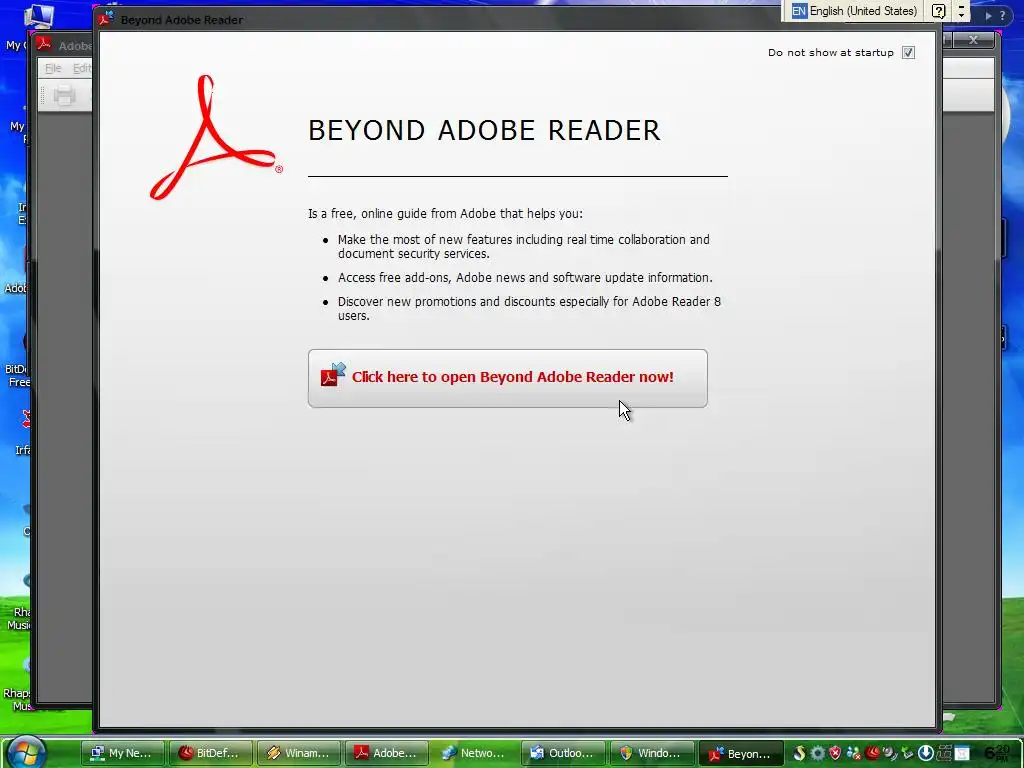Switch to Outloo… taskbar button
The image size is (1024, 768).
click(563, 753)
